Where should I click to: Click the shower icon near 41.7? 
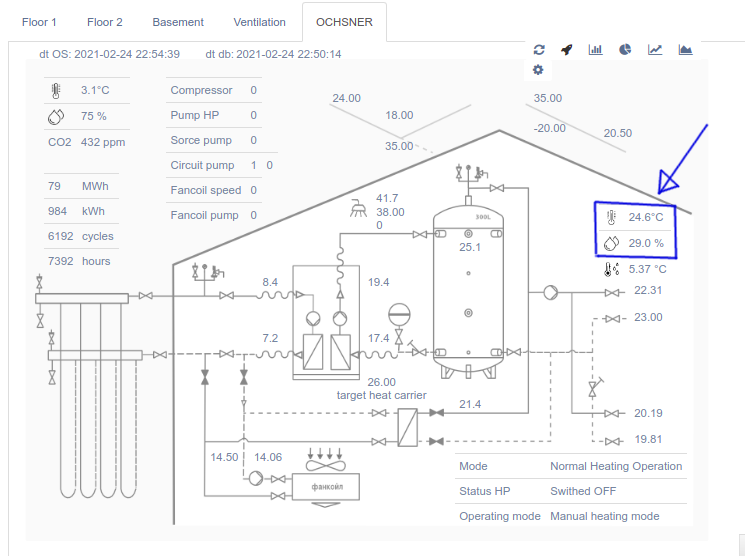point(358,208)
